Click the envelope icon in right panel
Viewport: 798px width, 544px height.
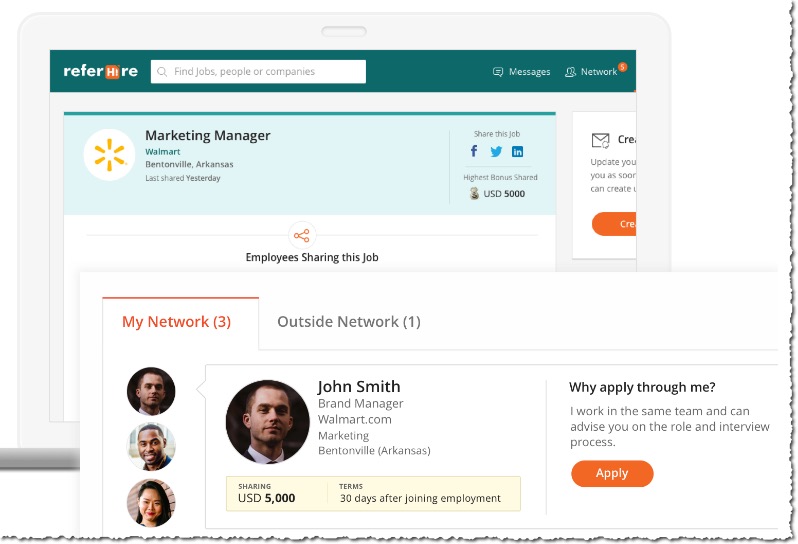coord(600,141)
